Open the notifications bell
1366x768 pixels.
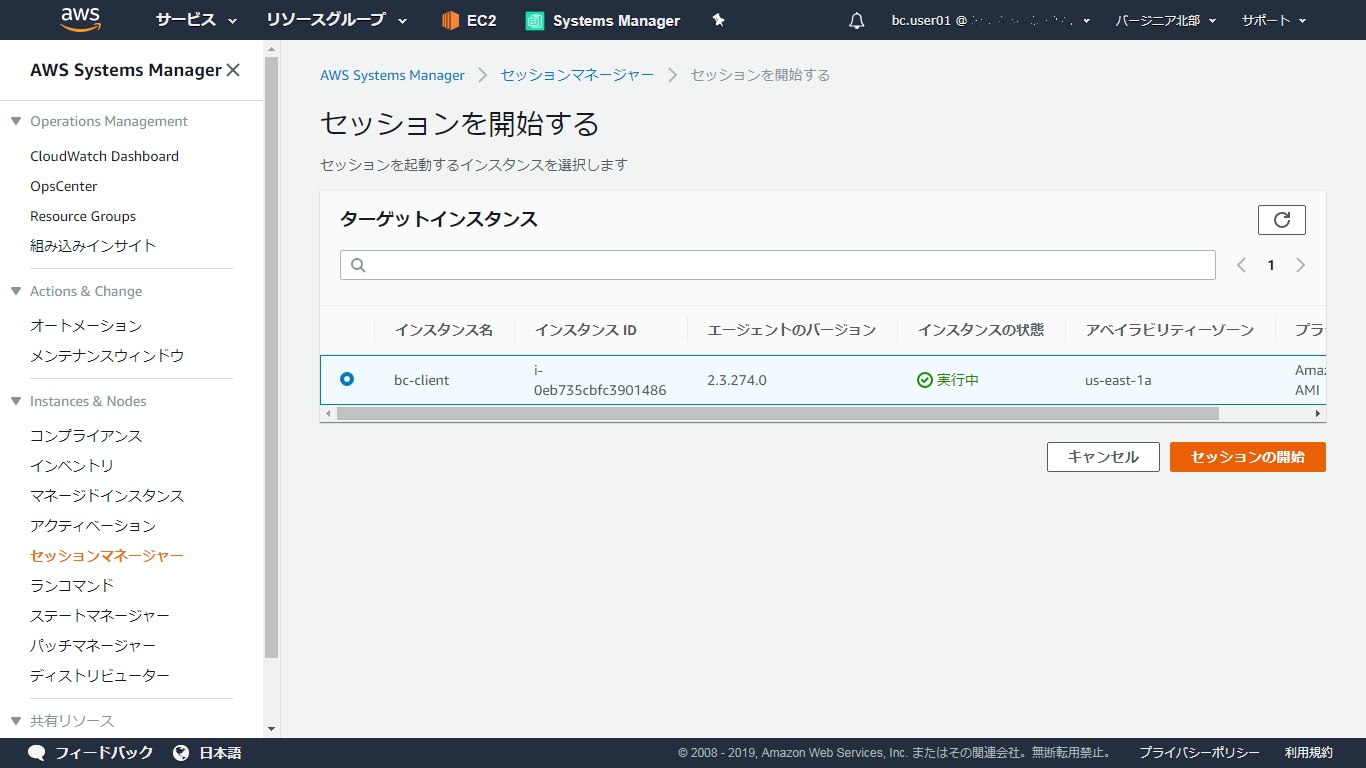click(856, 20)
